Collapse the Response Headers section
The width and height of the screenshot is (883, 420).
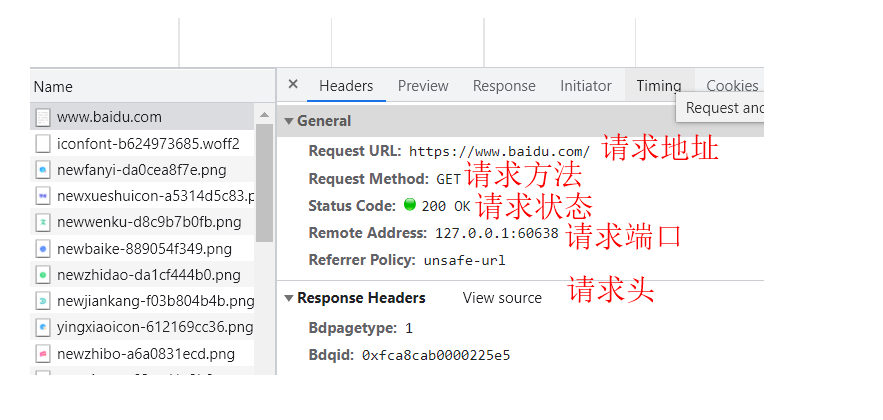click(x=289, y=298)
